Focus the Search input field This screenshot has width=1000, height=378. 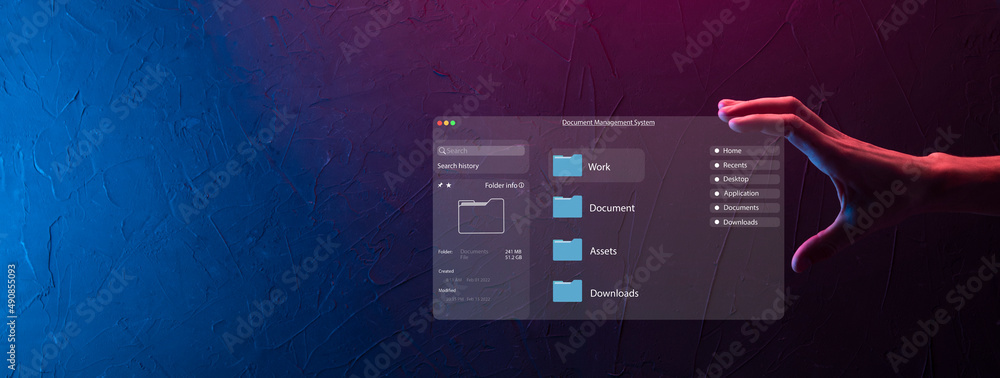(481, 150)
